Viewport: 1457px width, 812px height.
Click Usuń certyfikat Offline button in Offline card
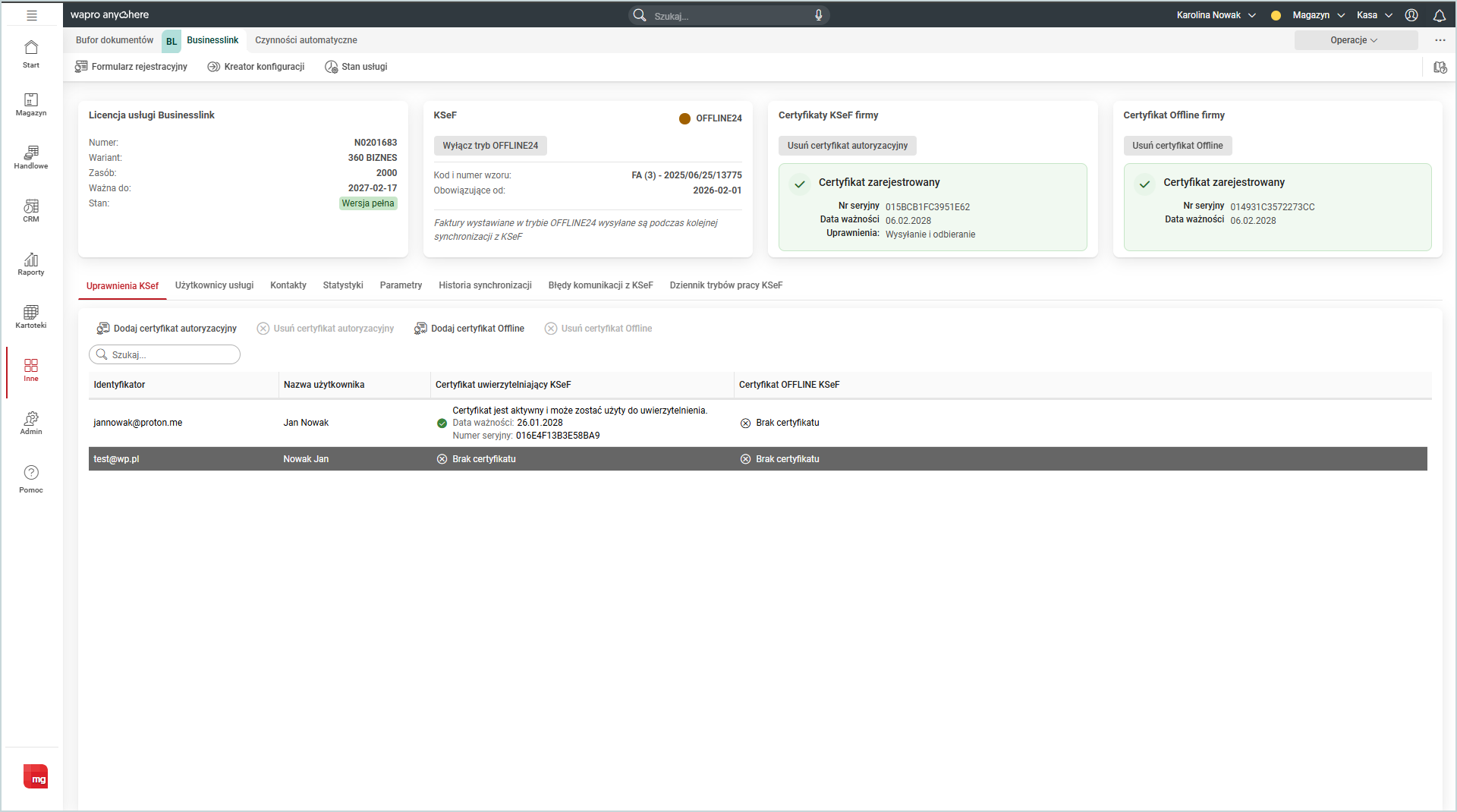[1177, 146]
